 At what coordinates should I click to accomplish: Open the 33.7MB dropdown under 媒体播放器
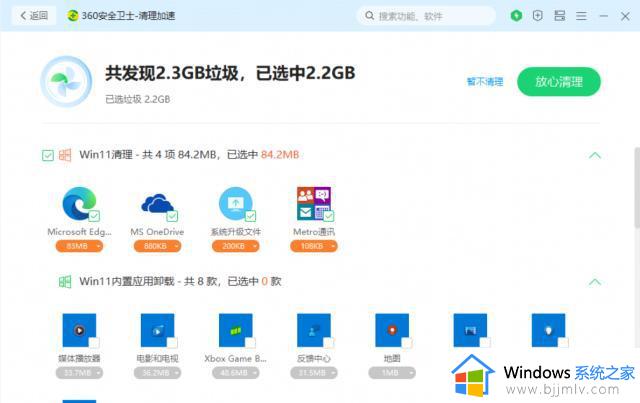pos(79,373)
